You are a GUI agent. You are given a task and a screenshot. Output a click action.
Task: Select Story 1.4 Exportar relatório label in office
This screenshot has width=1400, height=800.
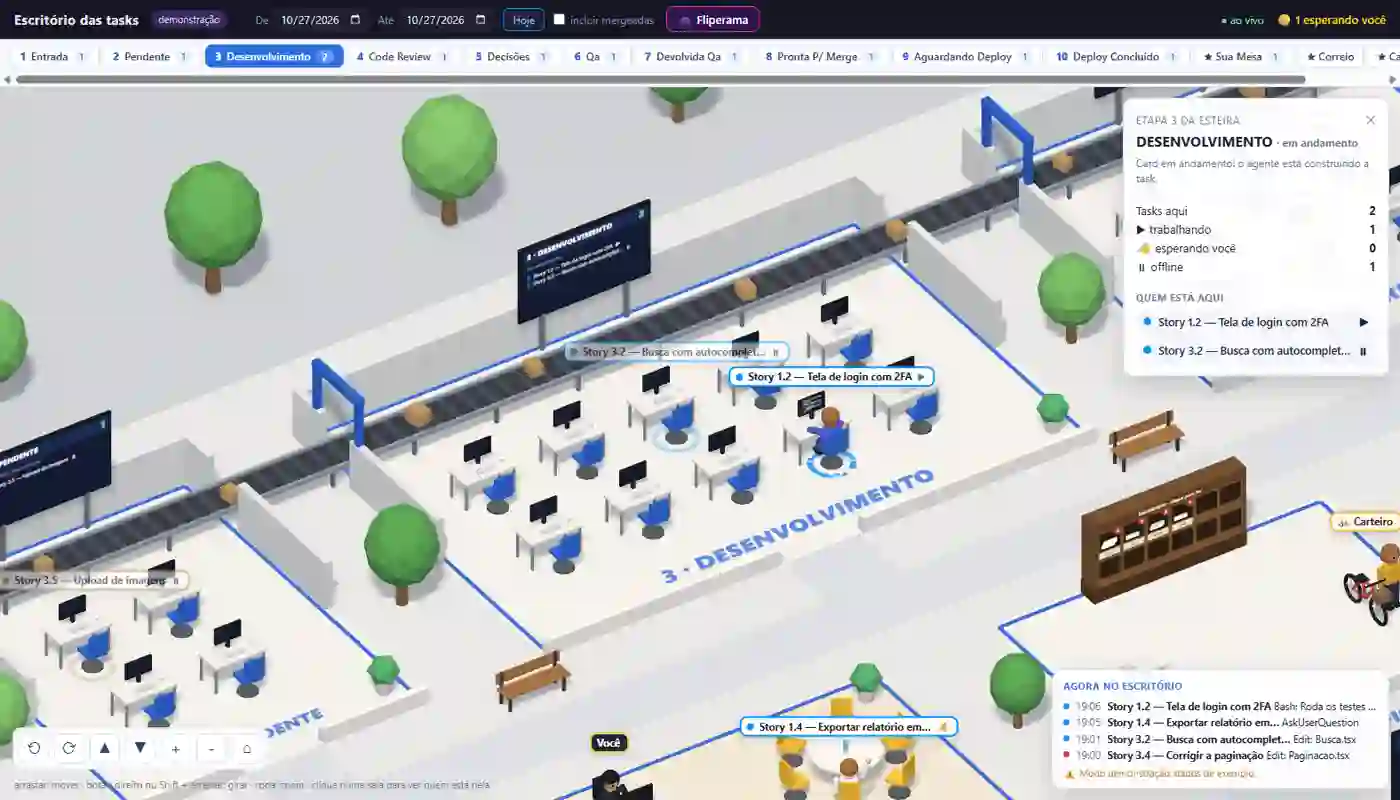point(849,727)
